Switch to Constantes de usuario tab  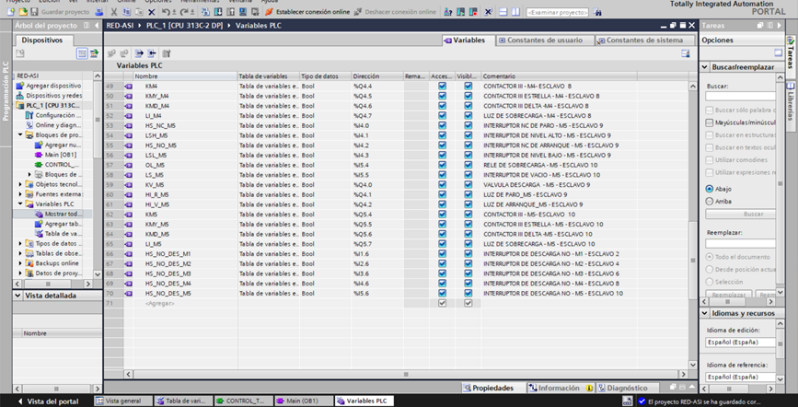[545, 40]
